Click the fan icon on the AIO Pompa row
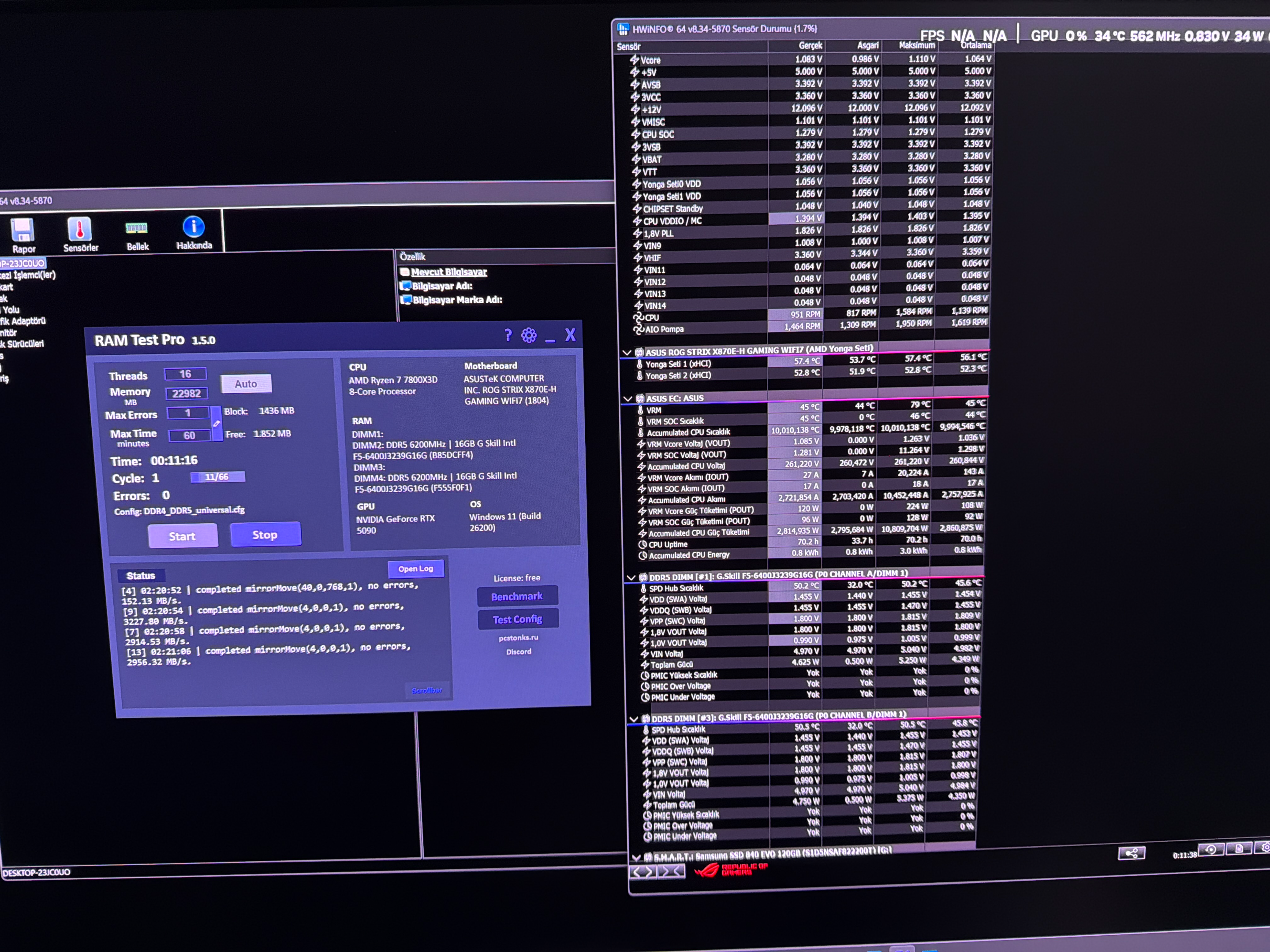 [639, 329]
